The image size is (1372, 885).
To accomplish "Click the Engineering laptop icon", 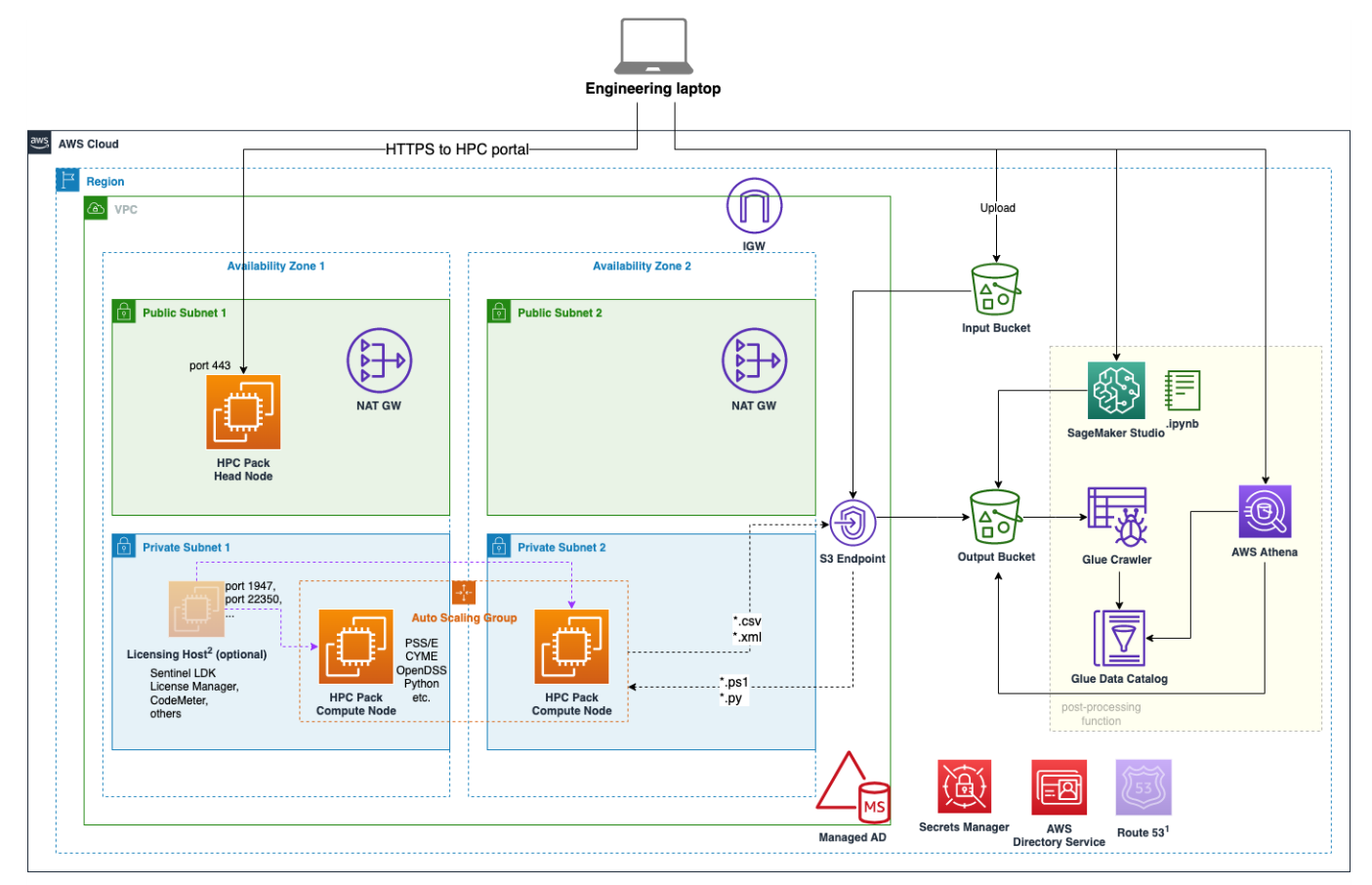I will [x=653, y=46].
